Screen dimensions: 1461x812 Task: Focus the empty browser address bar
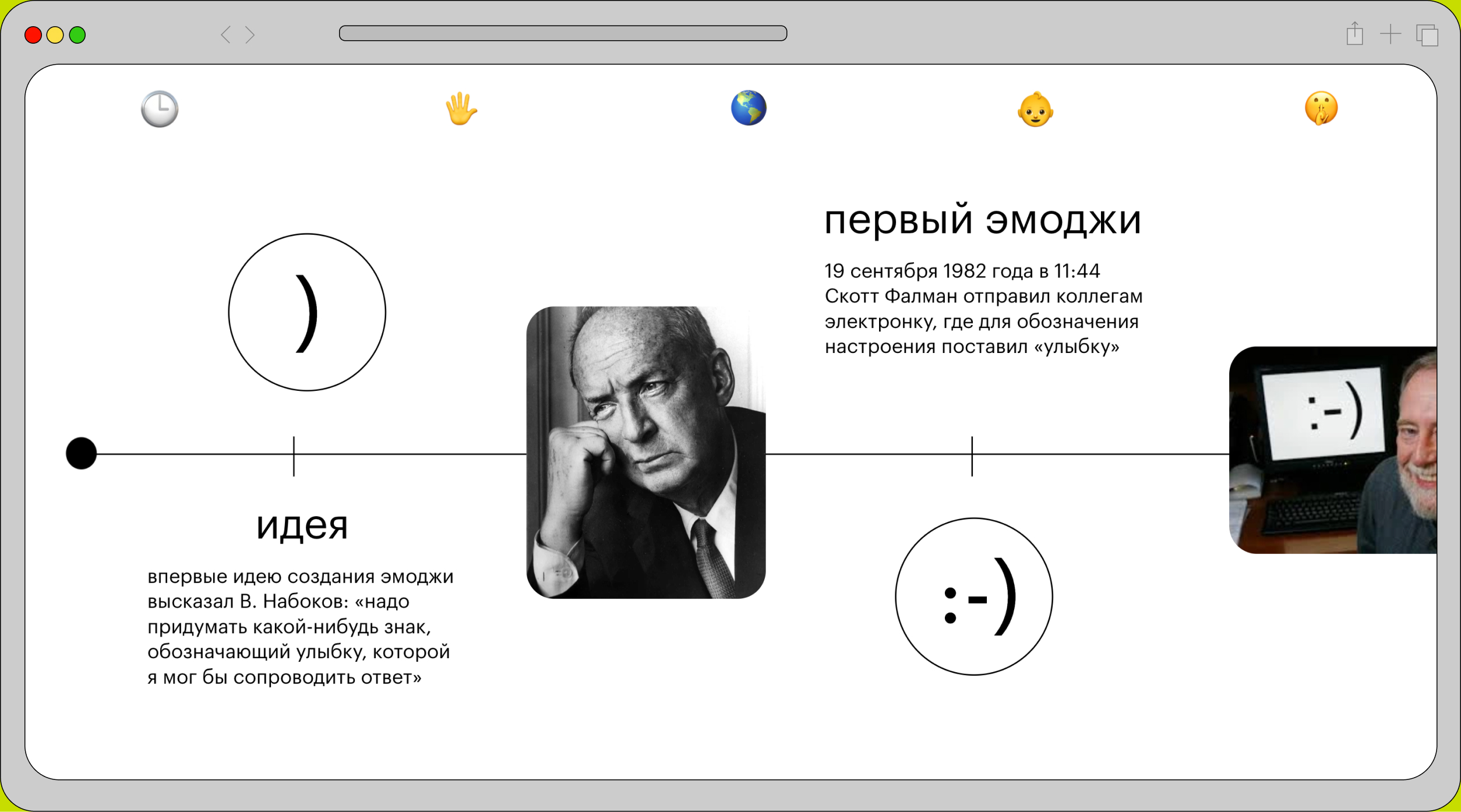point(563,33)
